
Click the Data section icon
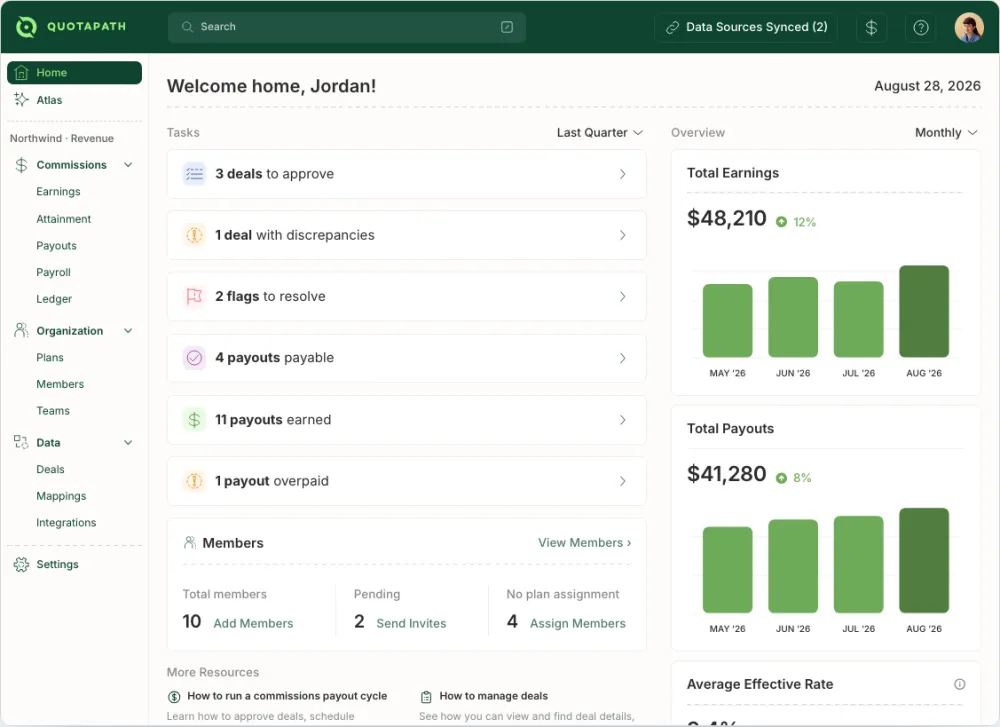(x=21, y=442)
